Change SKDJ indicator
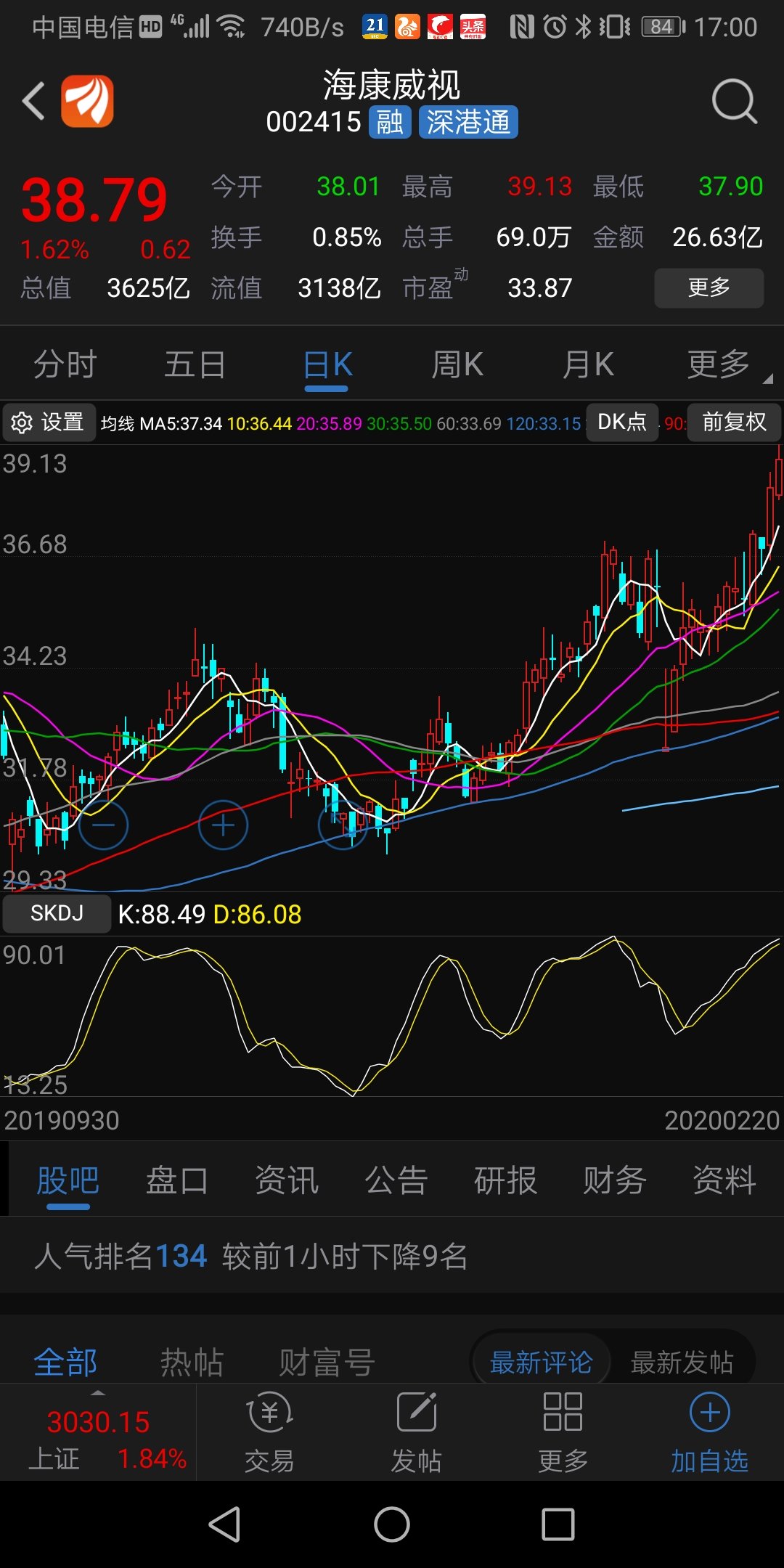784x1568 pixels. (x=57, y=913)
